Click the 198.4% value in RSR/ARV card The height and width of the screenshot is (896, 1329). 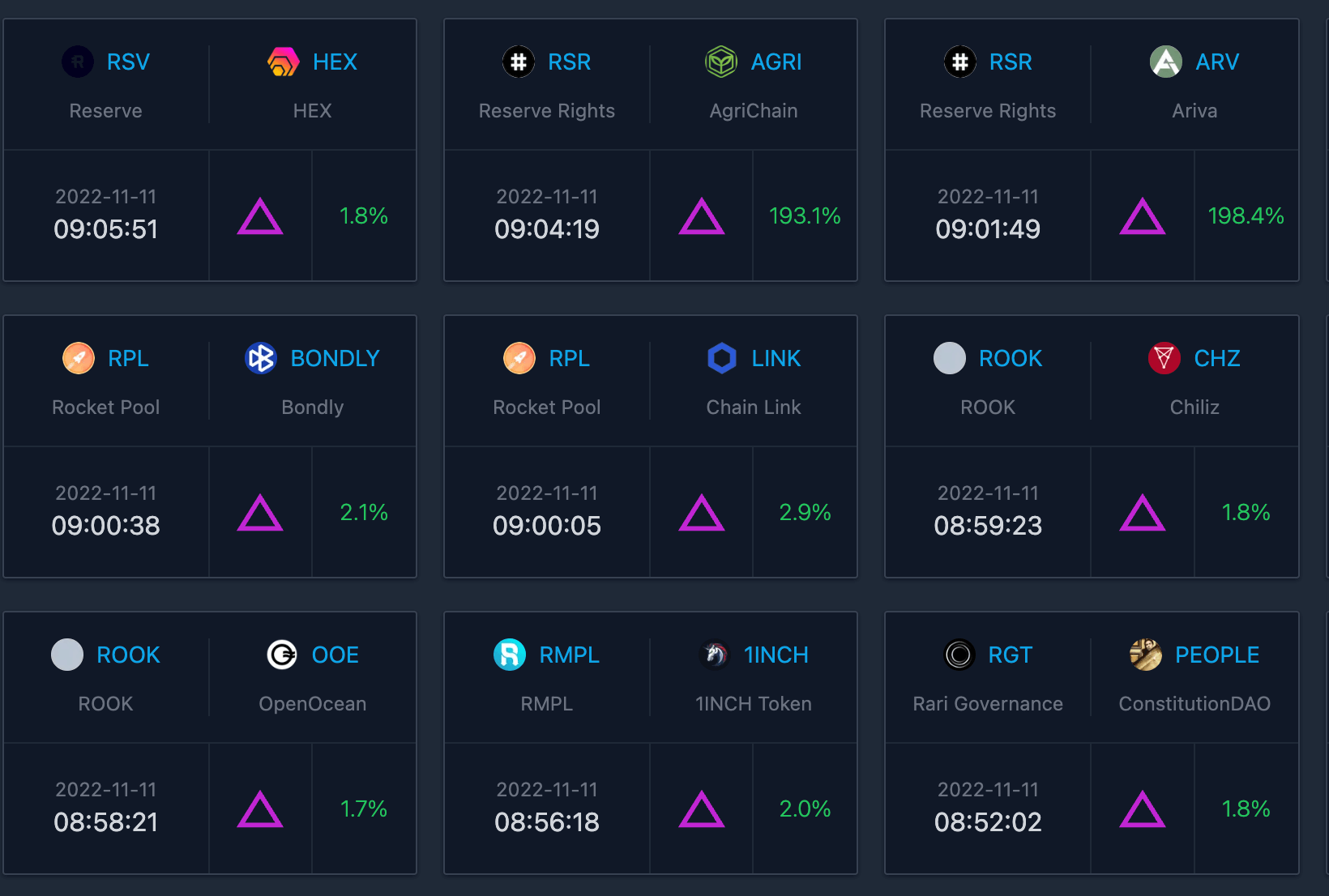click(x=1246, y=215)
